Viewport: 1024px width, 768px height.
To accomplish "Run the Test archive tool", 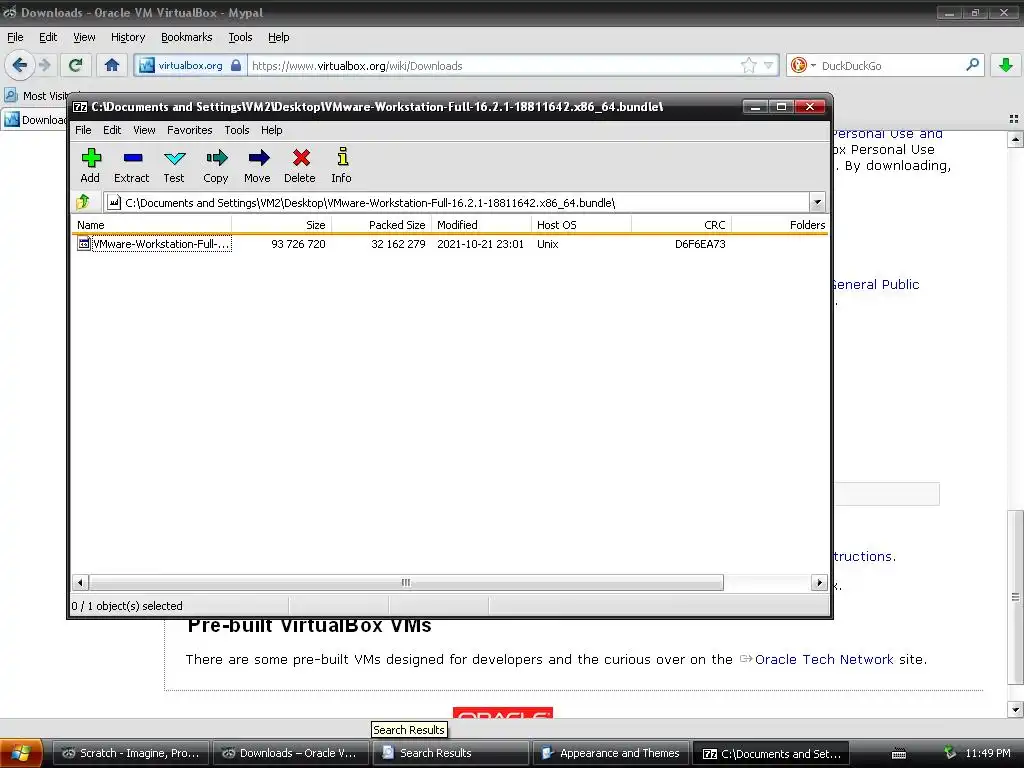I will [174, 165].
